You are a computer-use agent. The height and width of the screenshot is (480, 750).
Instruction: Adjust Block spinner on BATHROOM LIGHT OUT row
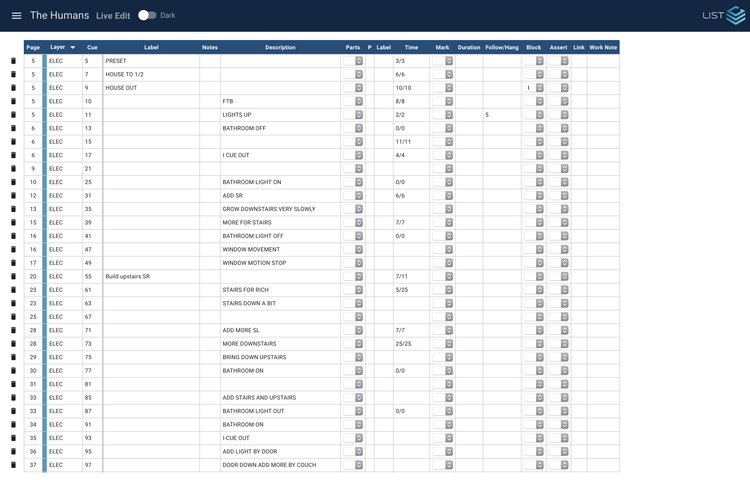pyautogui.click(x=540, y=411)
